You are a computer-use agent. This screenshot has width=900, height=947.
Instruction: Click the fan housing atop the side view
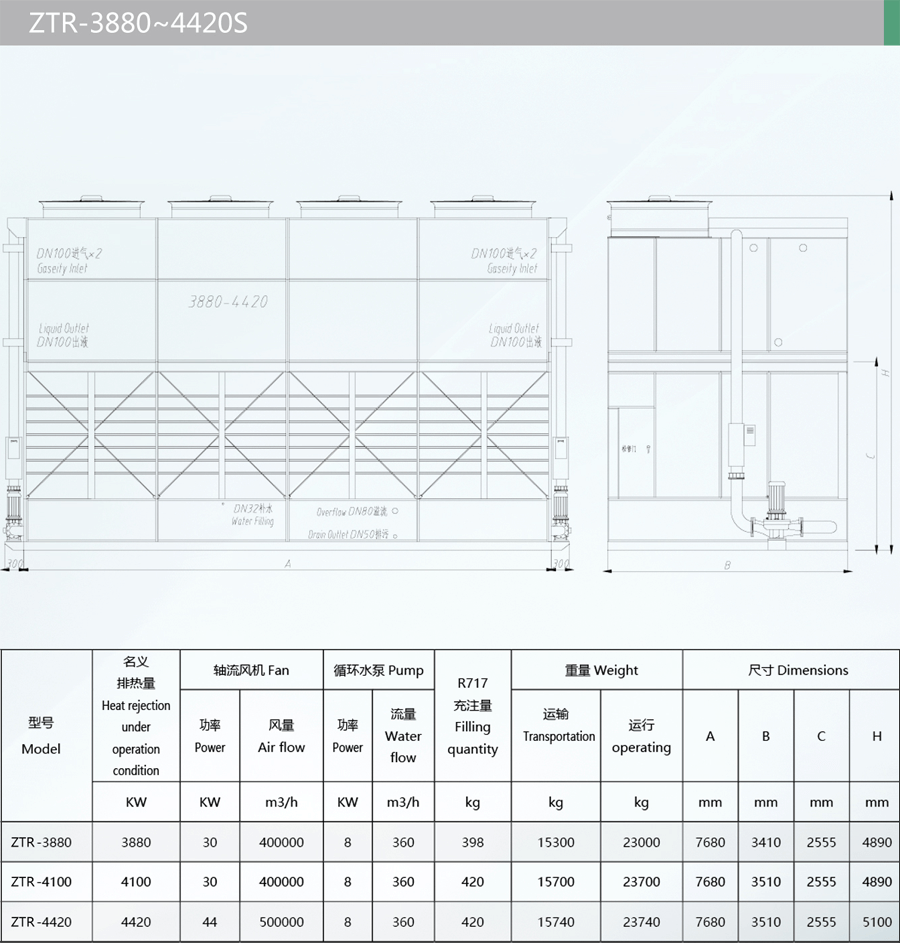660,217
